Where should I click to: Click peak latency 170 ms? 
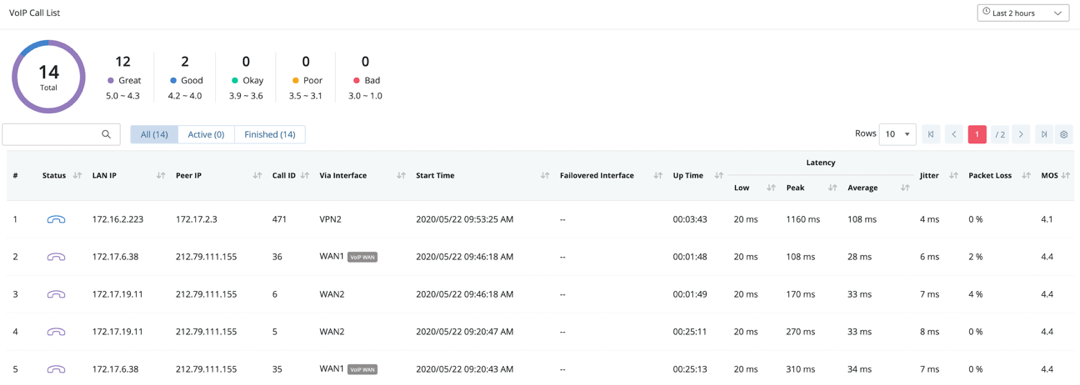pos(800,294)
